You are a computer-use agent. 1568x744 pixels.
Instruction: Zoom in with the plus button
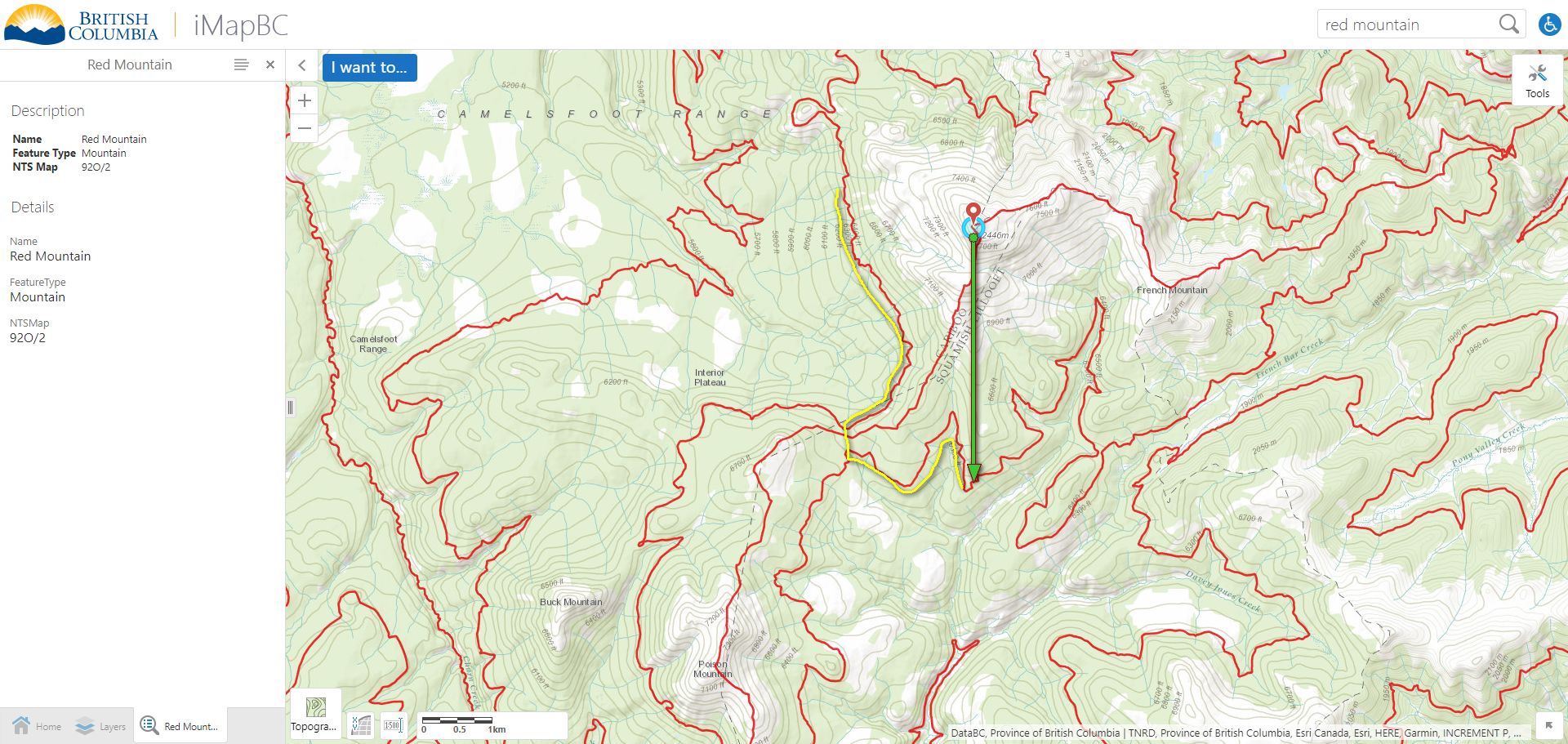(x=305, y=100)
